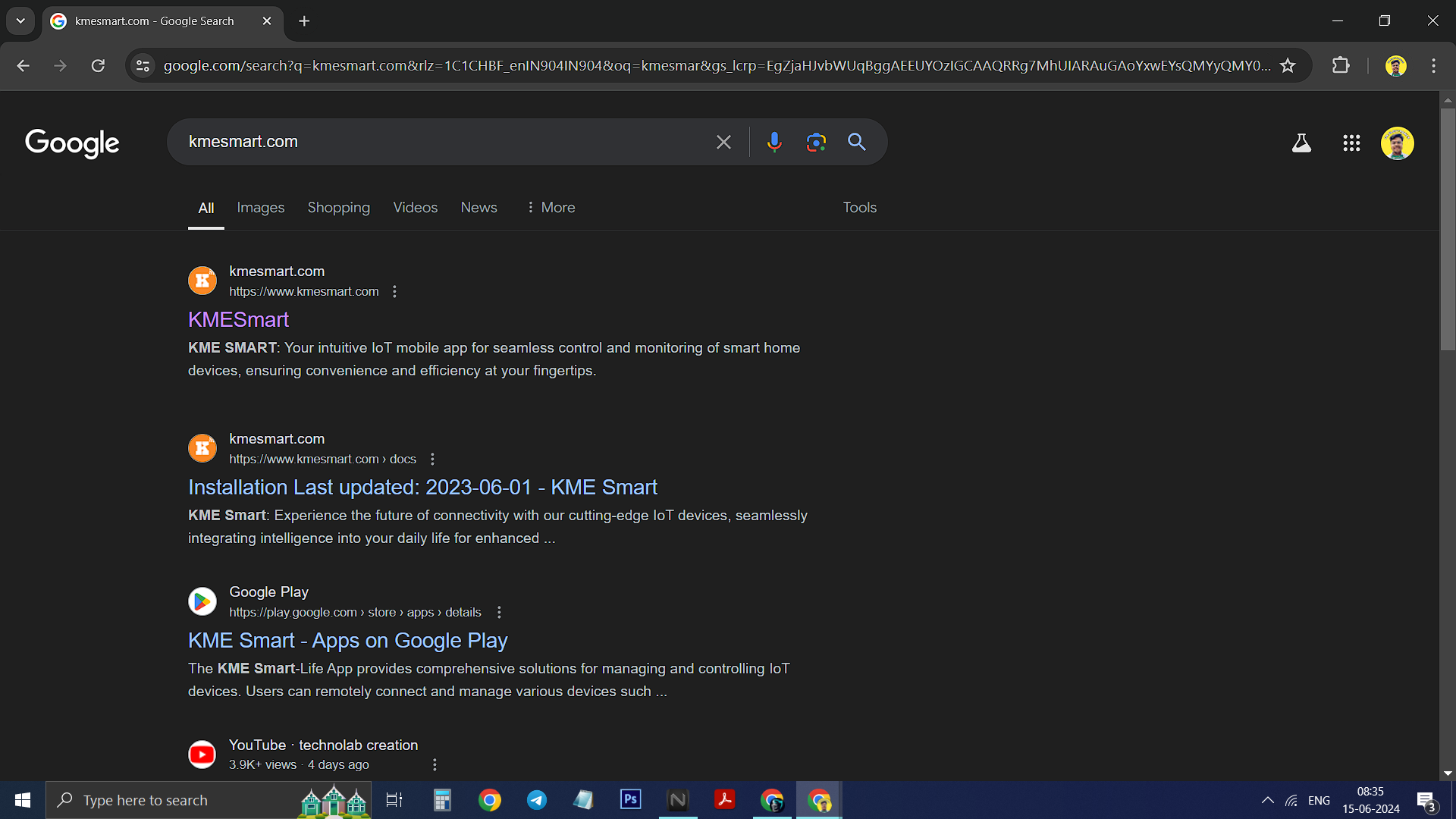Open Adobe Acrobat from taskbar
Screen dimensions: 1456x819
(724, 800)
